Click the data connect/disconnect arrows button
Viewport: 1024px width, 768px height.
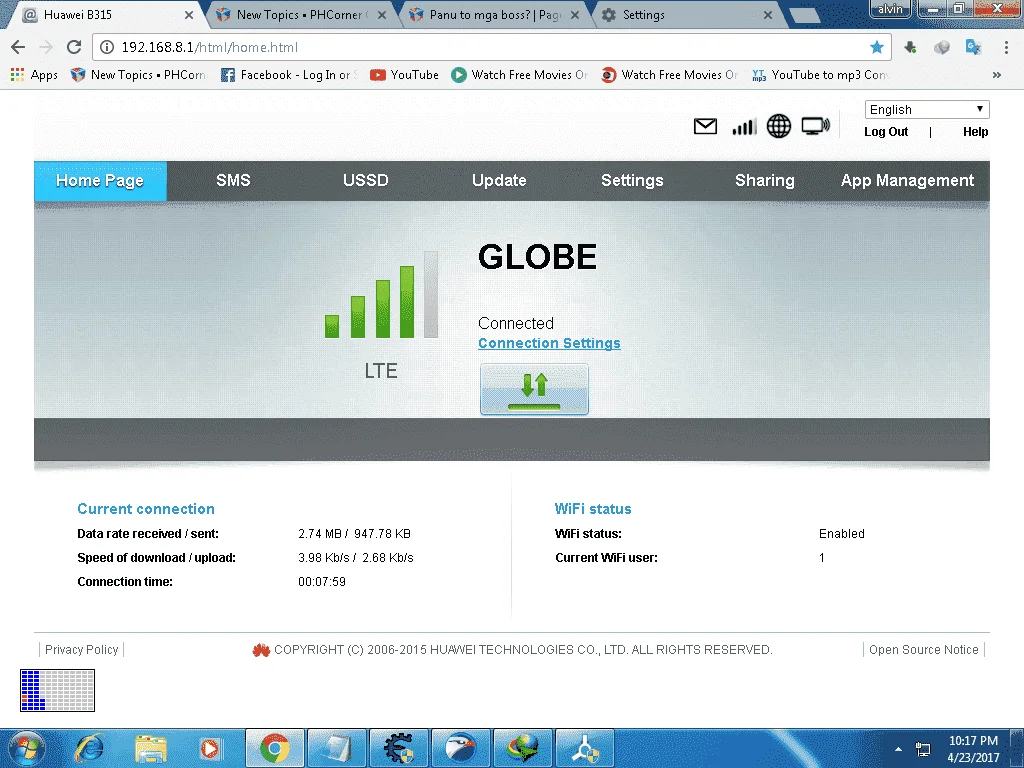coord(534,389)
